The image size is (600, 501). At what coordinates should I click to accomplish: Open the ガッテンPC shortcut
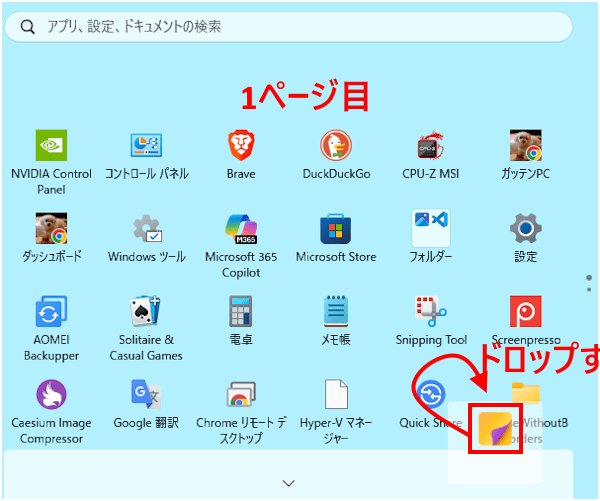pos(526,145)
